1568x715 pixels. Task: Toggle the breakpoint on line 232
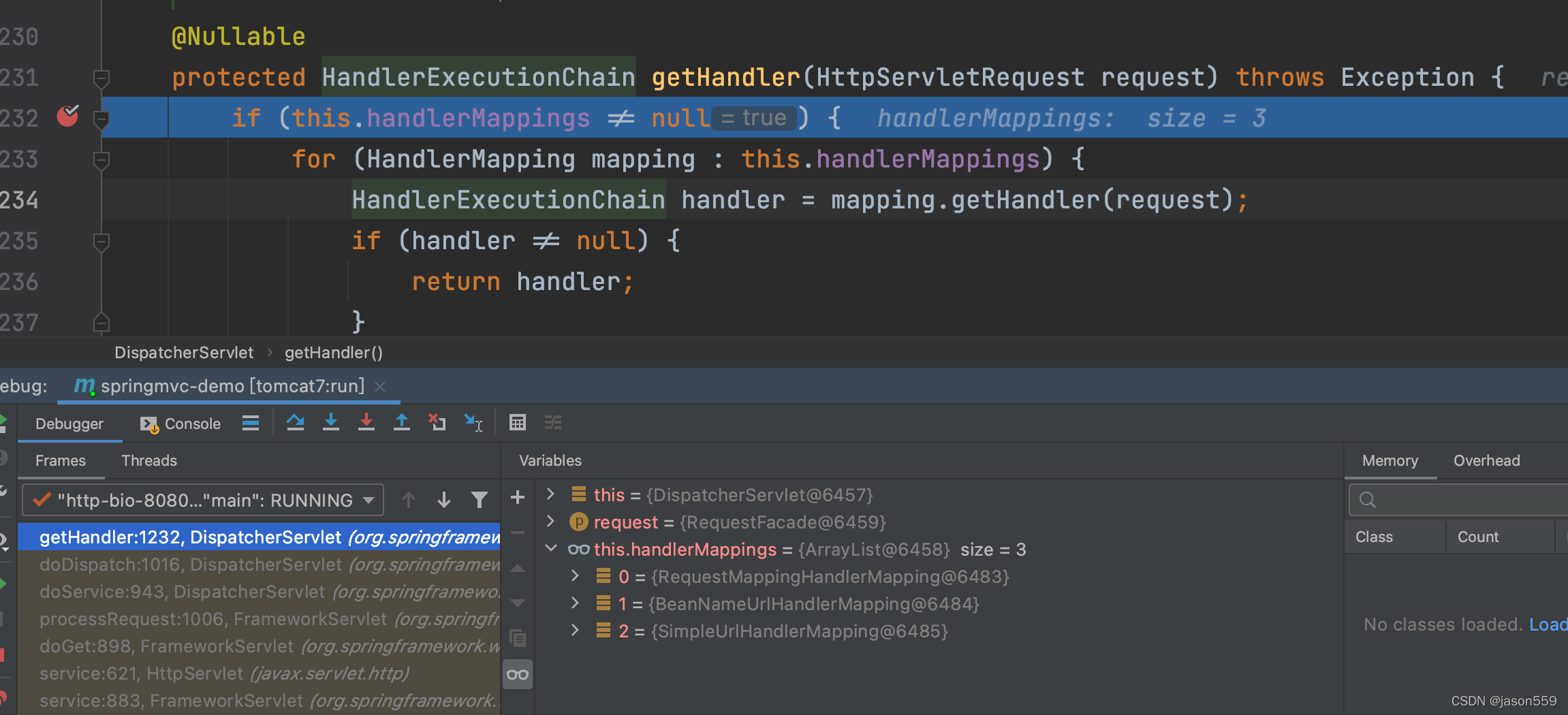click(67, 116)
